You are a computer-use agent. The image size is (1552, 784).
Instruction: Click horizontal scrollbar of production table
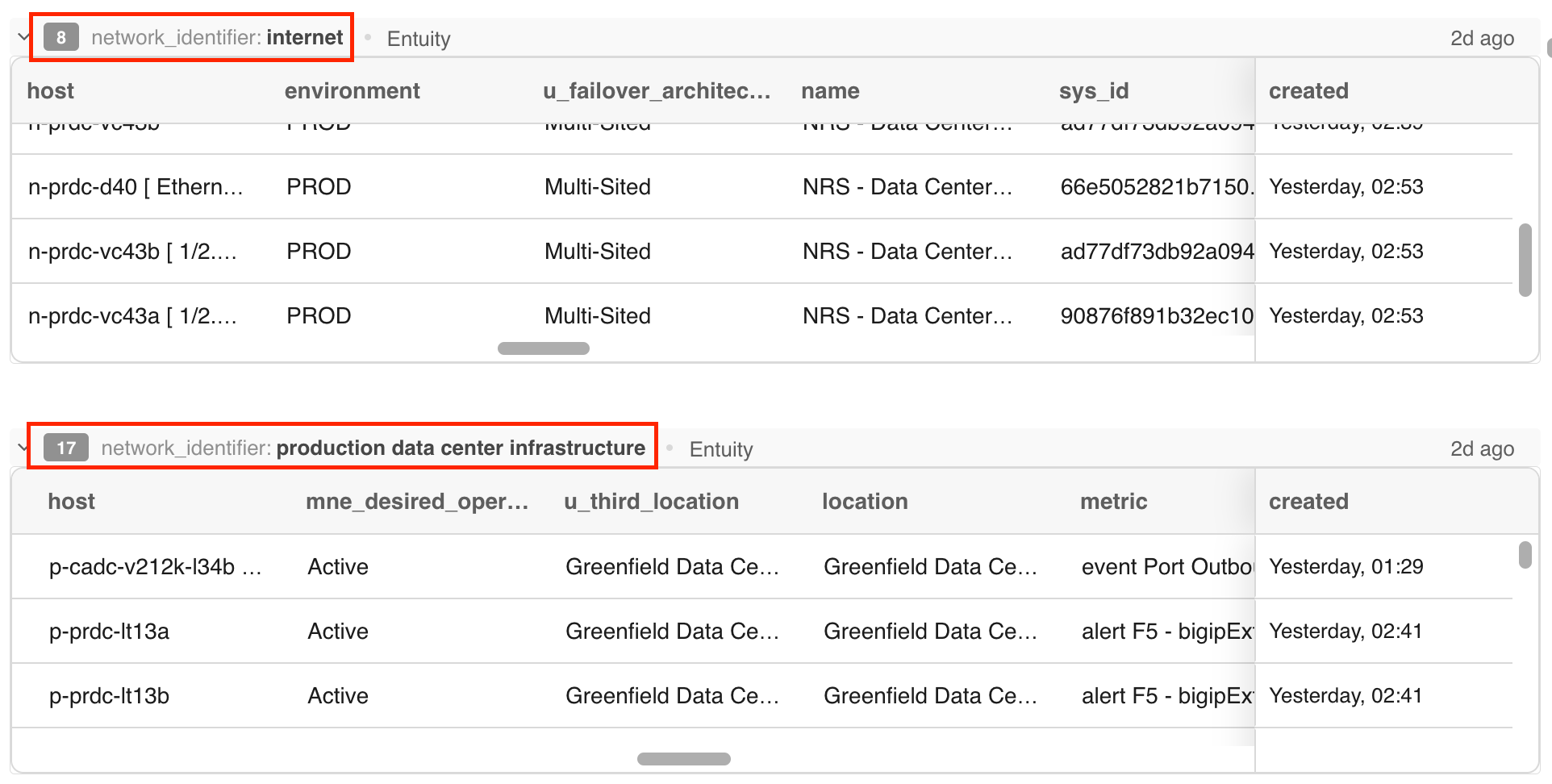point(684,759)
